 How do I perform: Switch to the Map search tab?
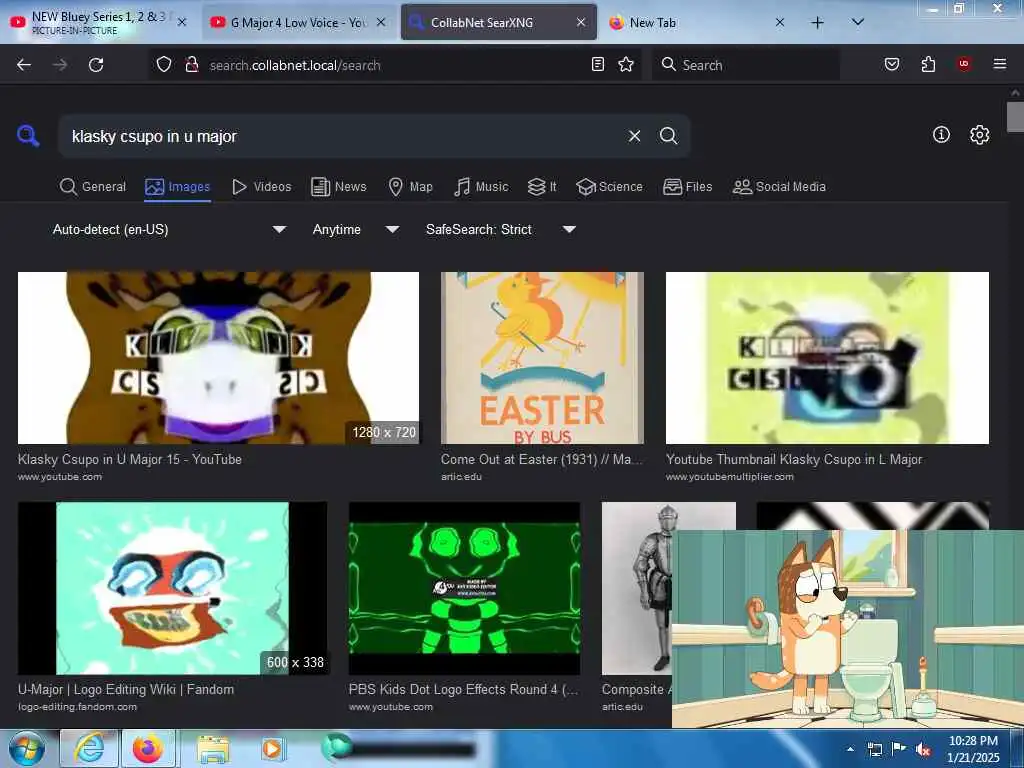[x=410, y=187]
